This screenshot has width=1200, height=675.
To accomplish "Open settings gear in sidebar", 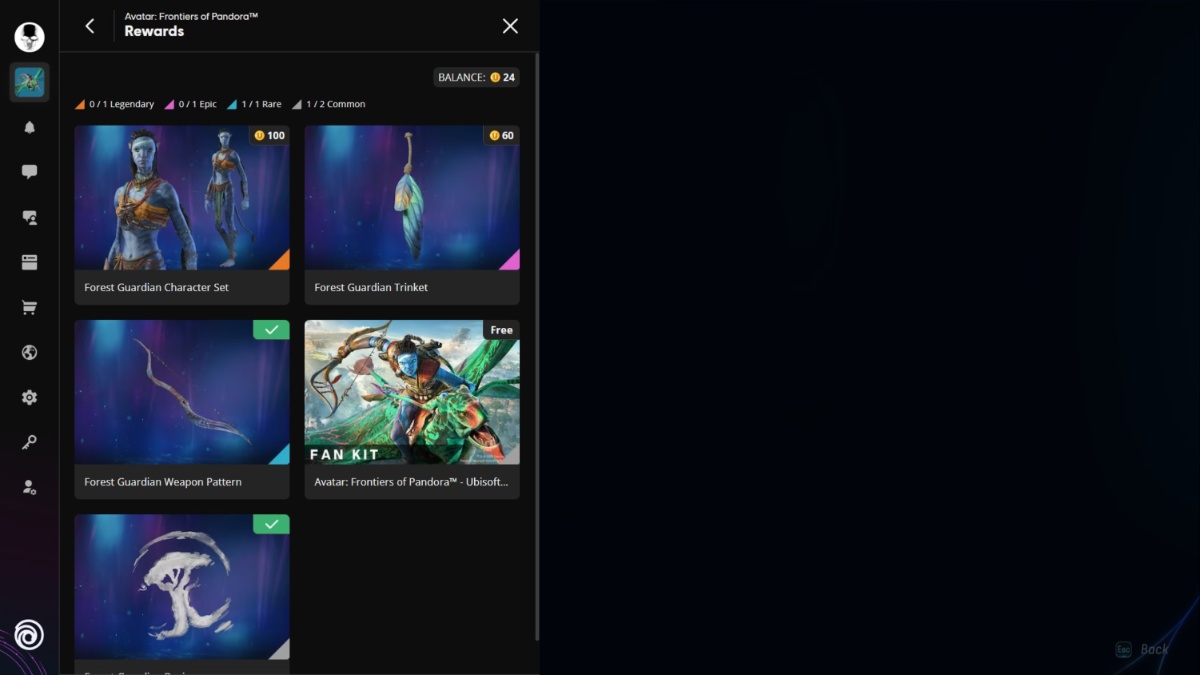I will (29, 397).
